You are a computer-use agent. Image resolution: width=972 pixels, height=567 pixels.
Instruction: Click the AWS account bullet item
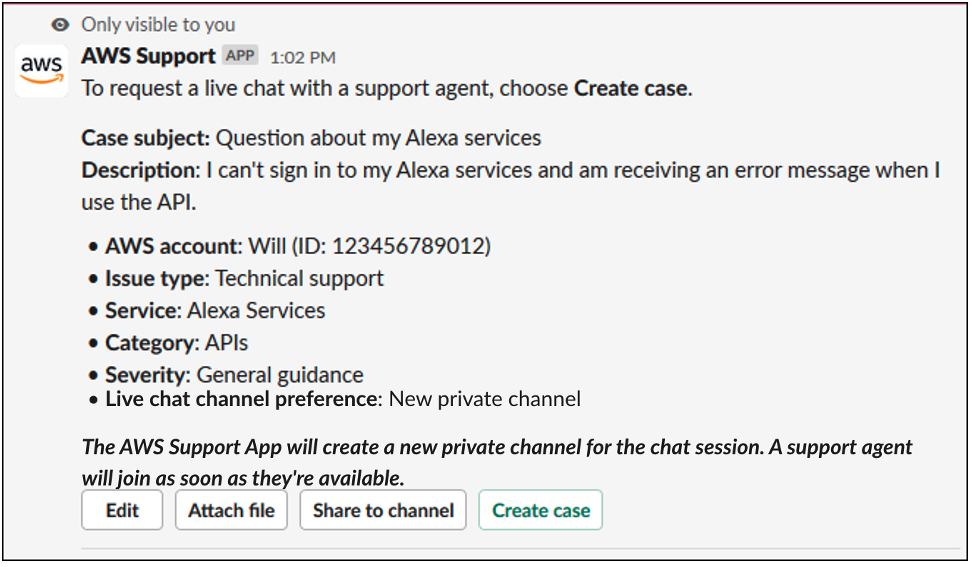coord(298,246)
